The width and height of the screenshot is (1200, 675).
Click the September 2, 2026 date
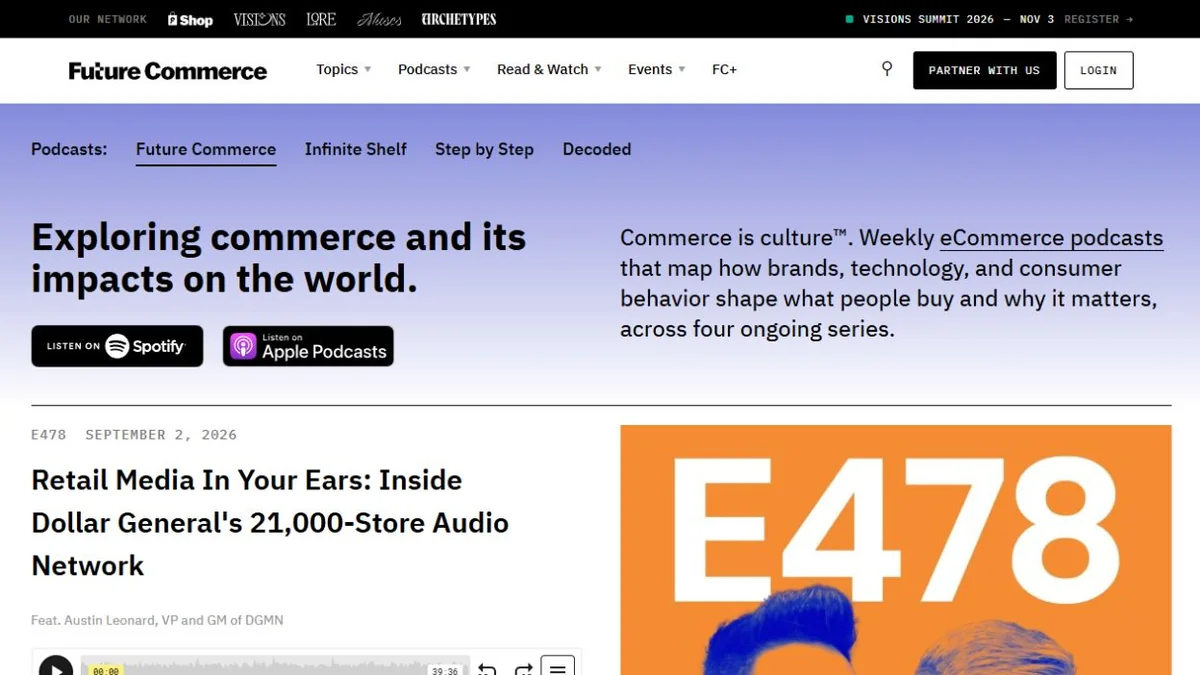pyautogui.click(x=161, y=435)
